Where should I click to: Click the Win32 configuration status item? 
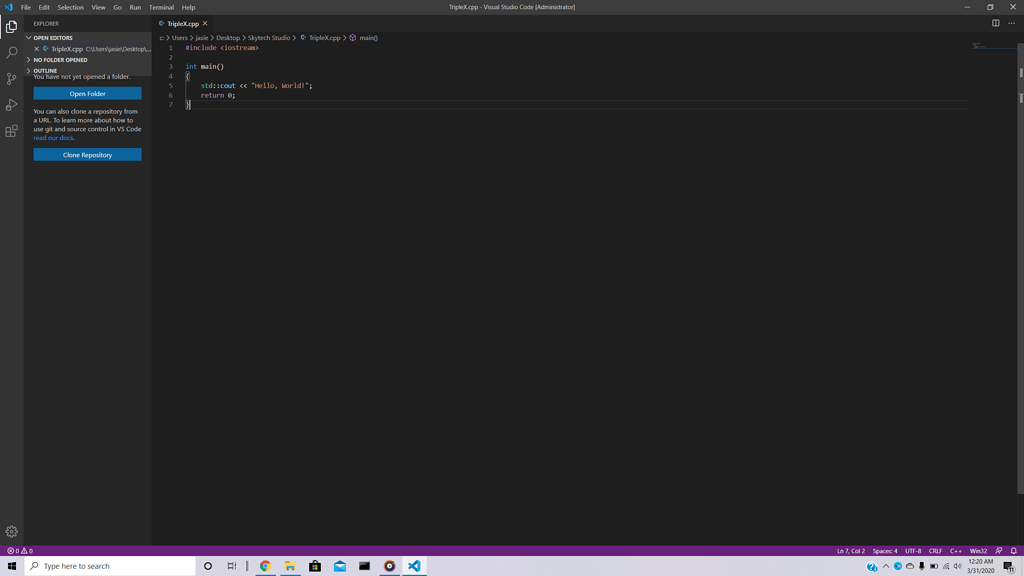978,551
